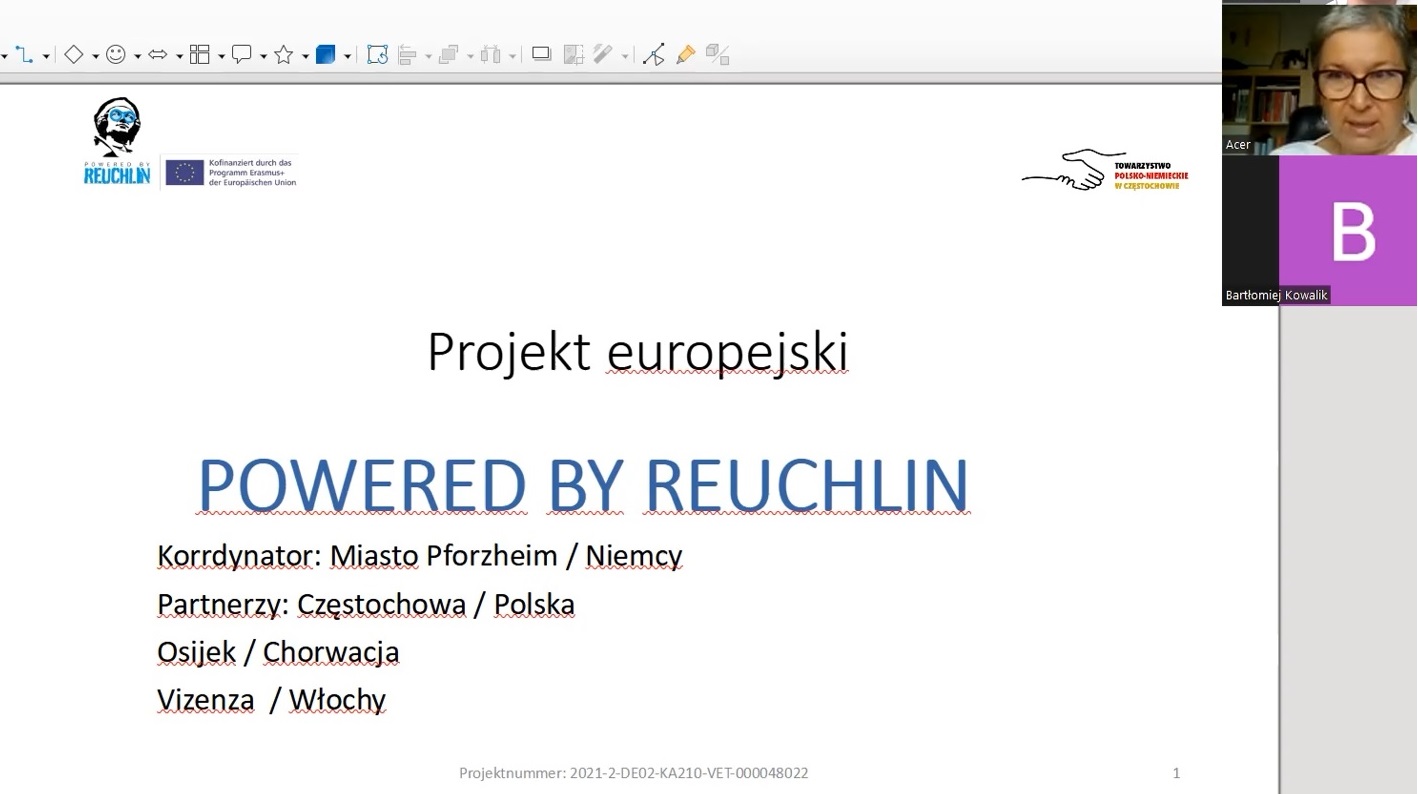This screenshot has width=1418, height=794.
Task: Click the 'Partnerzy: Częstochowa / Polska' line
Action: point(365,604)
